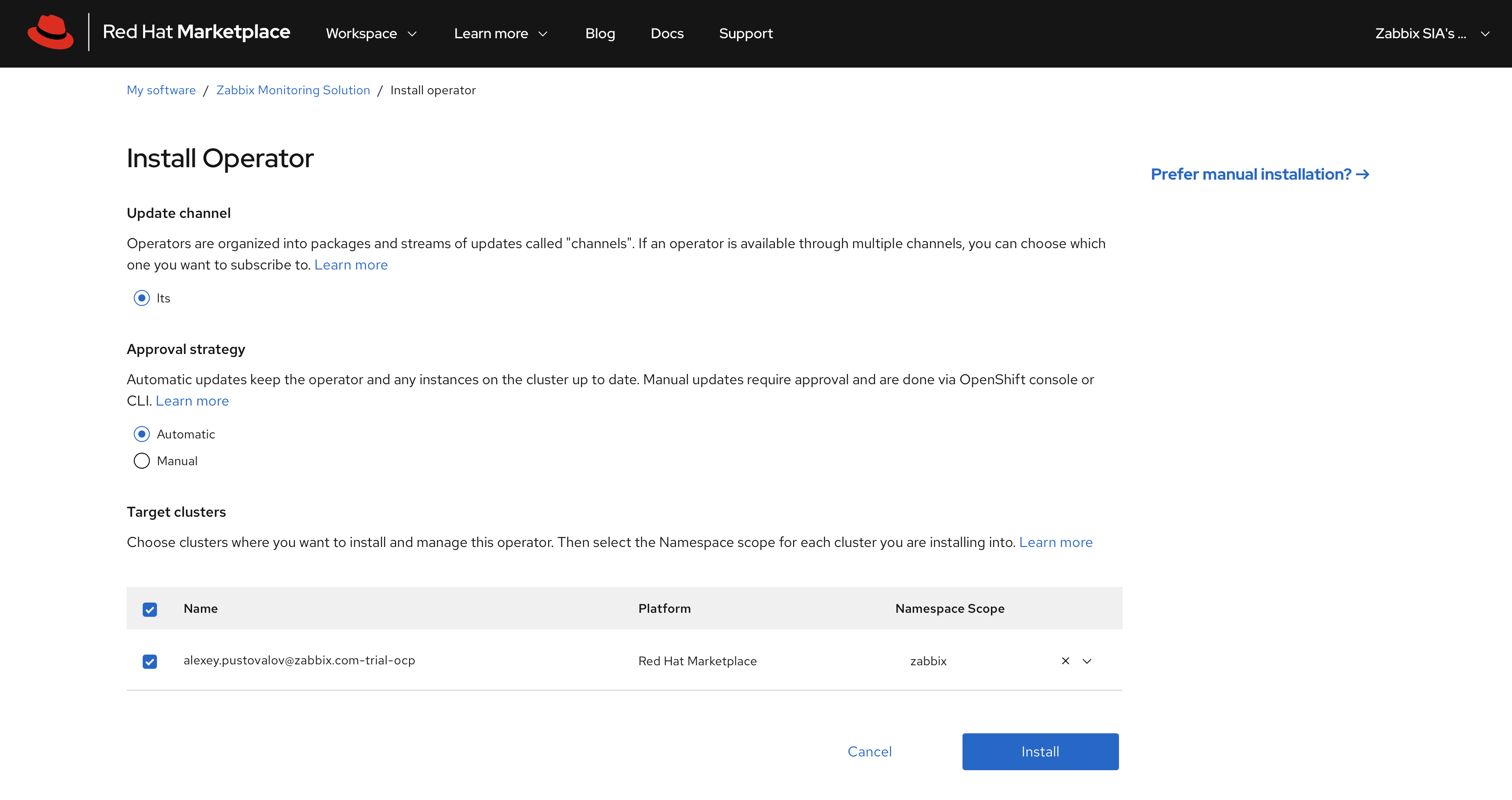1512x800 pixels.
Task: Clear the zabbix namespace selection
Action: [1065, 661]
